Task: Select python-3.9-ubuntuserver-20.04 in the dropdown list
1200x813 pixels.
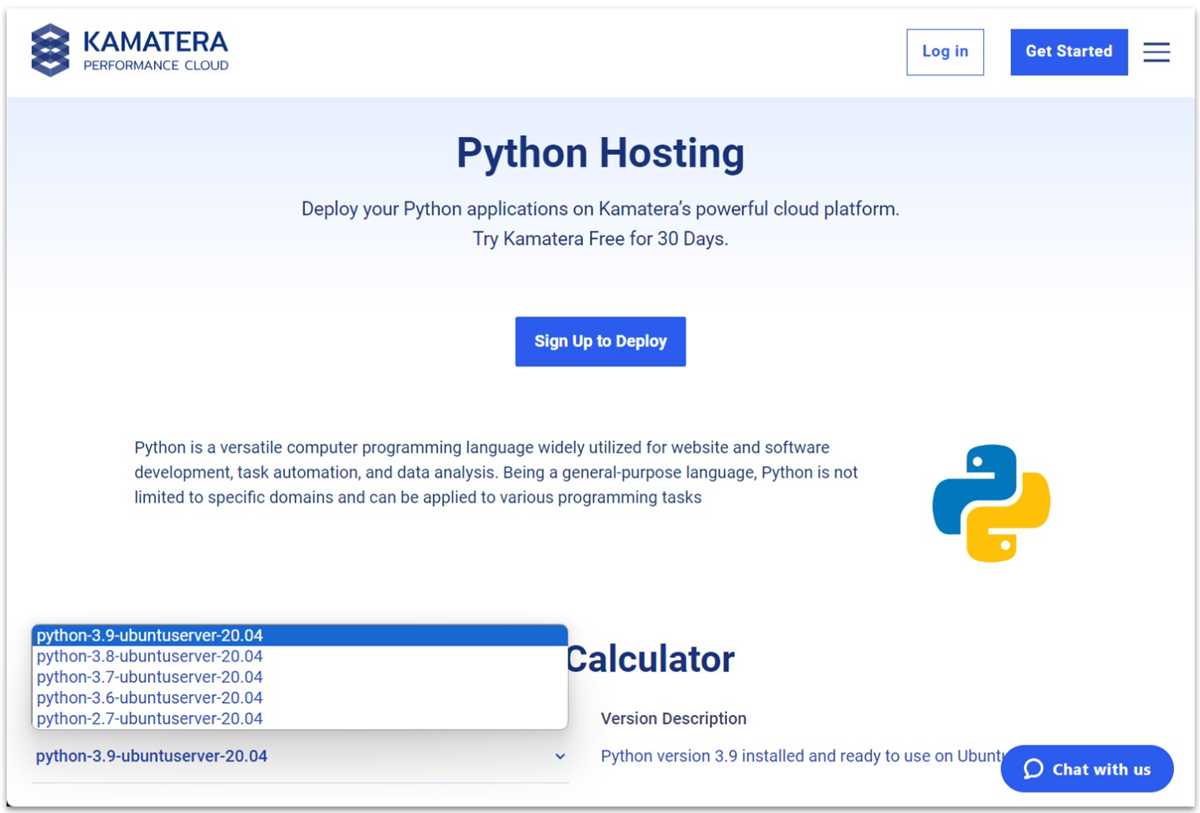Action: (300, 636)
